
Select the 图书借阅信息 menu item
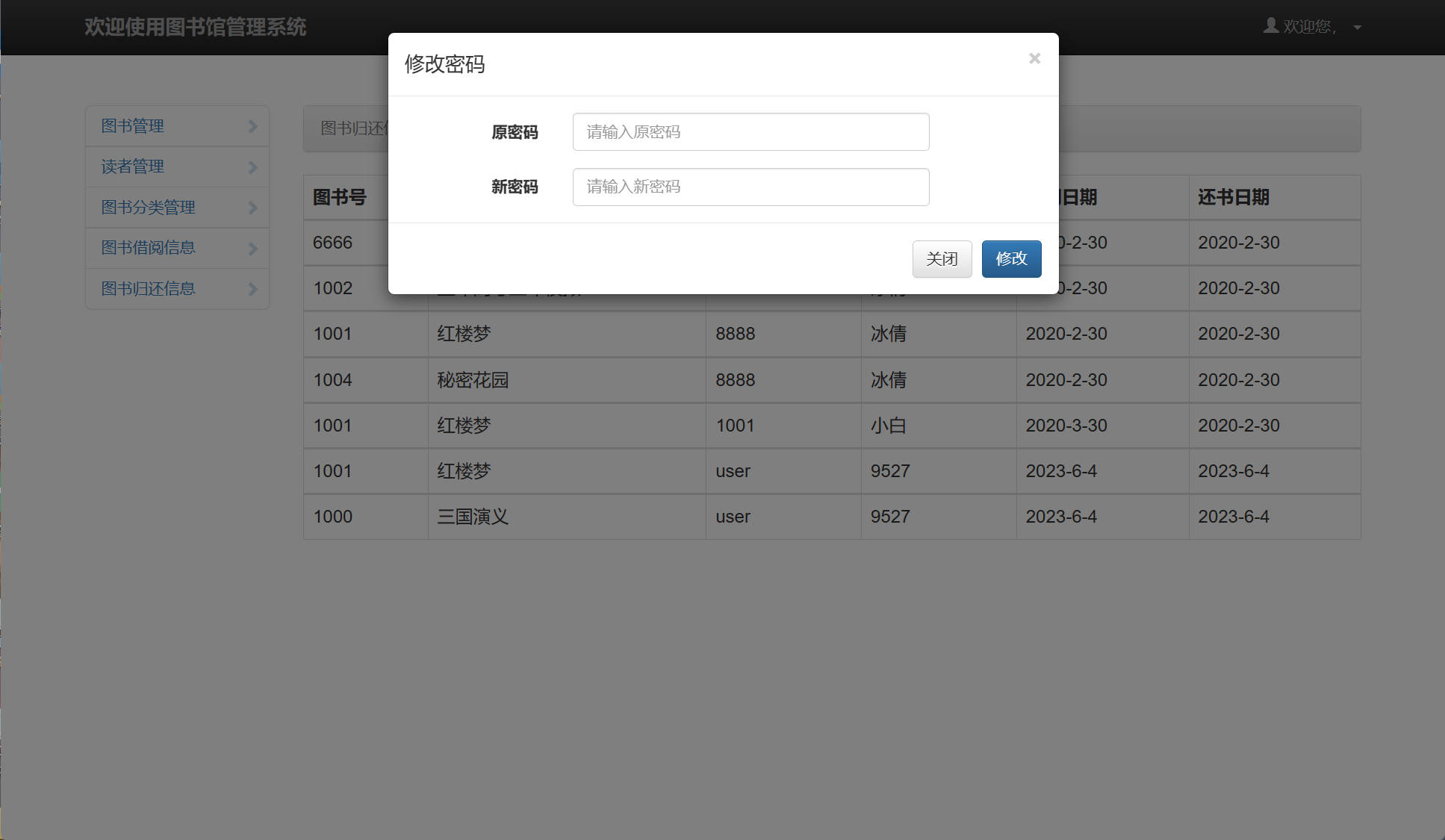pos(147,248)
